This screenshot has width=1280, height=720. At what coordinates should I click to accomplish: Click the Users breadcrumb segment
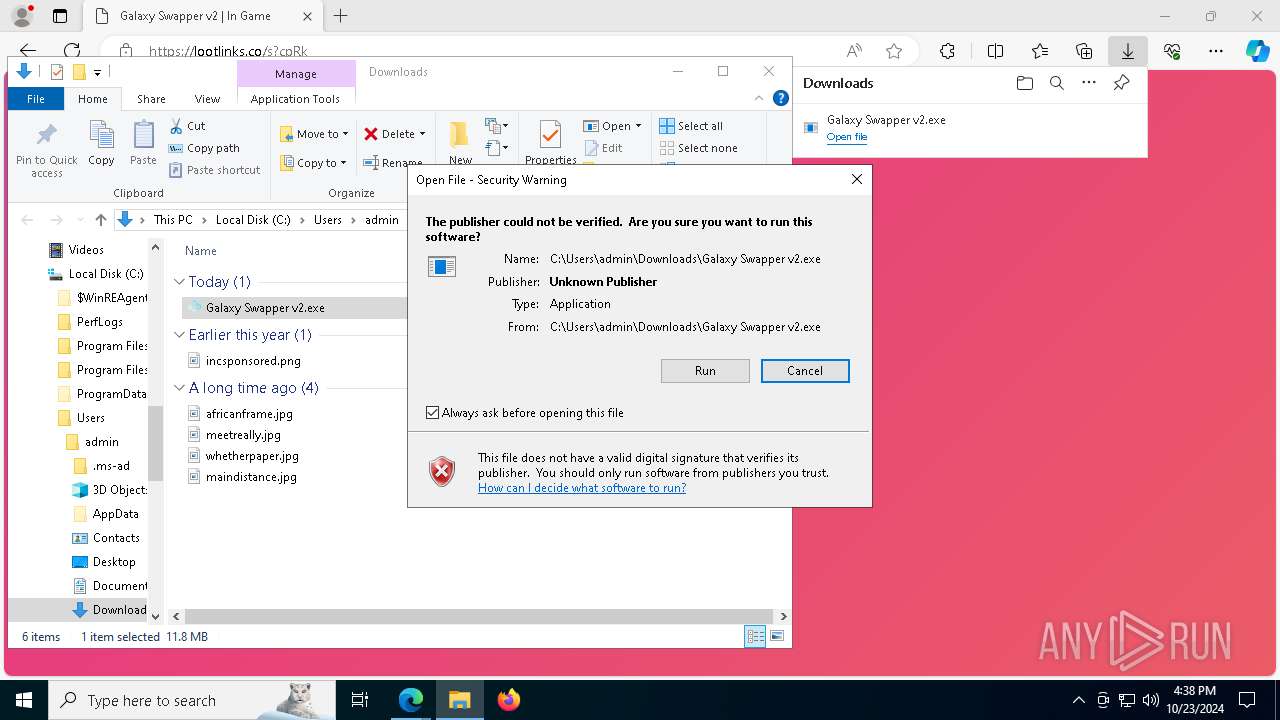click(328, 220)
